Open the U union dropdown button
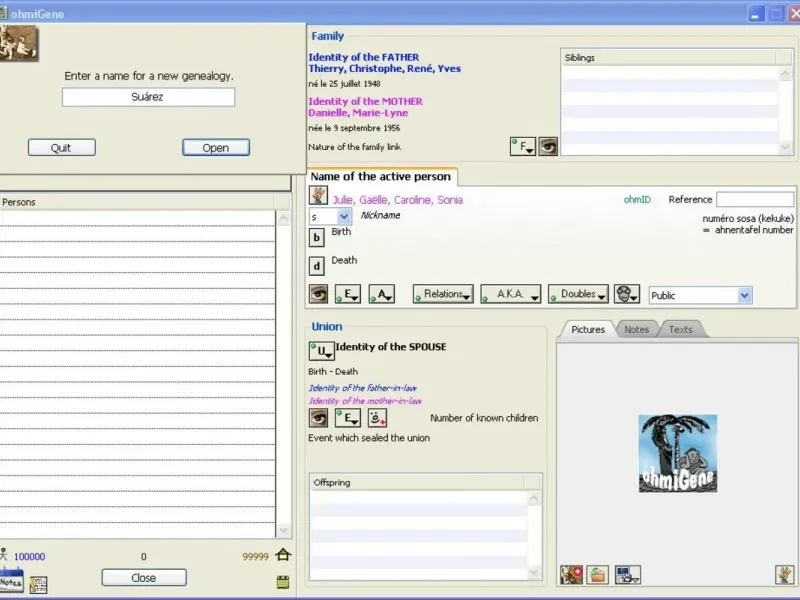Screen dimensions: 800x600 click(321, 351)
